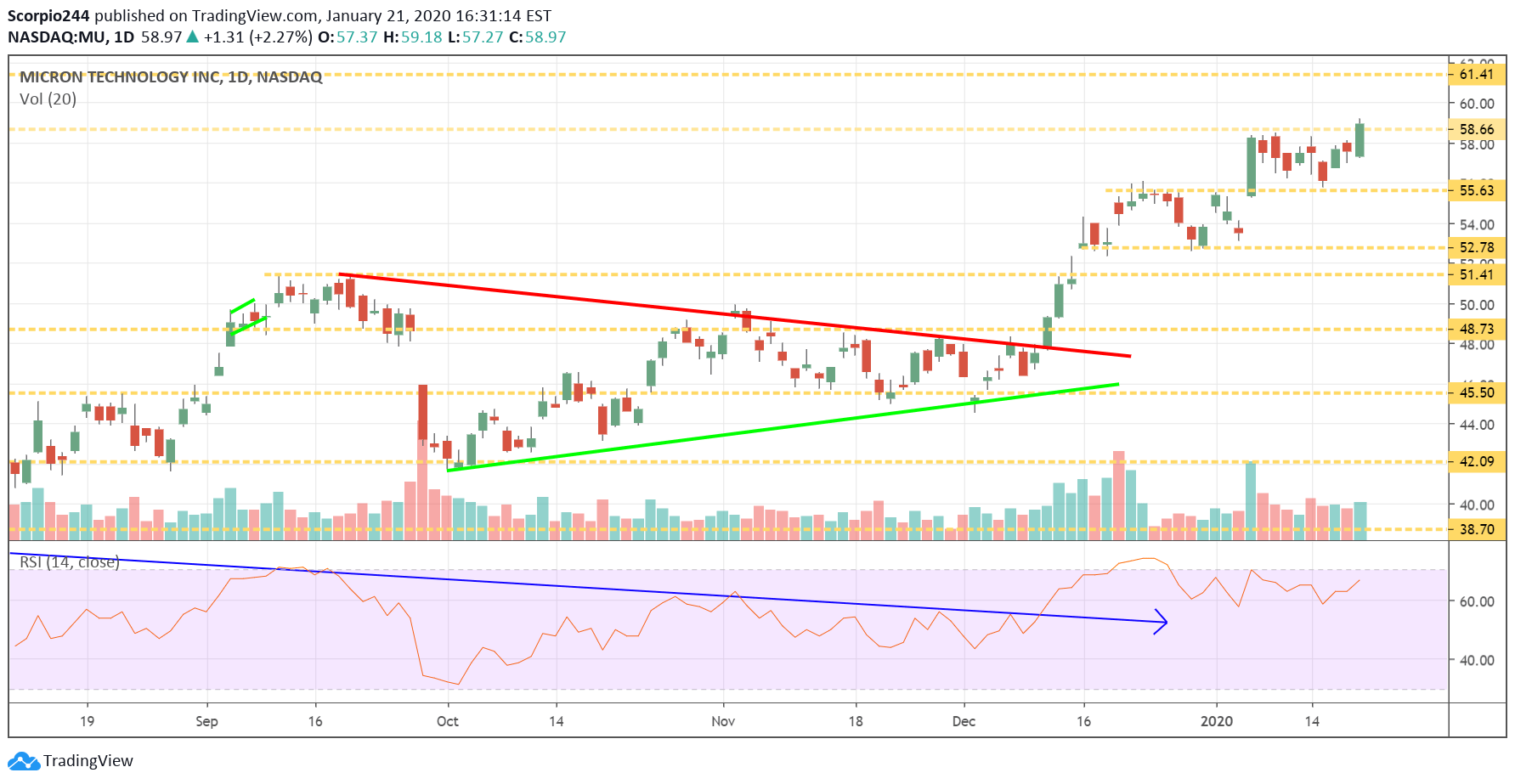Click the 44.00 price axis tick

[1477, 425]
